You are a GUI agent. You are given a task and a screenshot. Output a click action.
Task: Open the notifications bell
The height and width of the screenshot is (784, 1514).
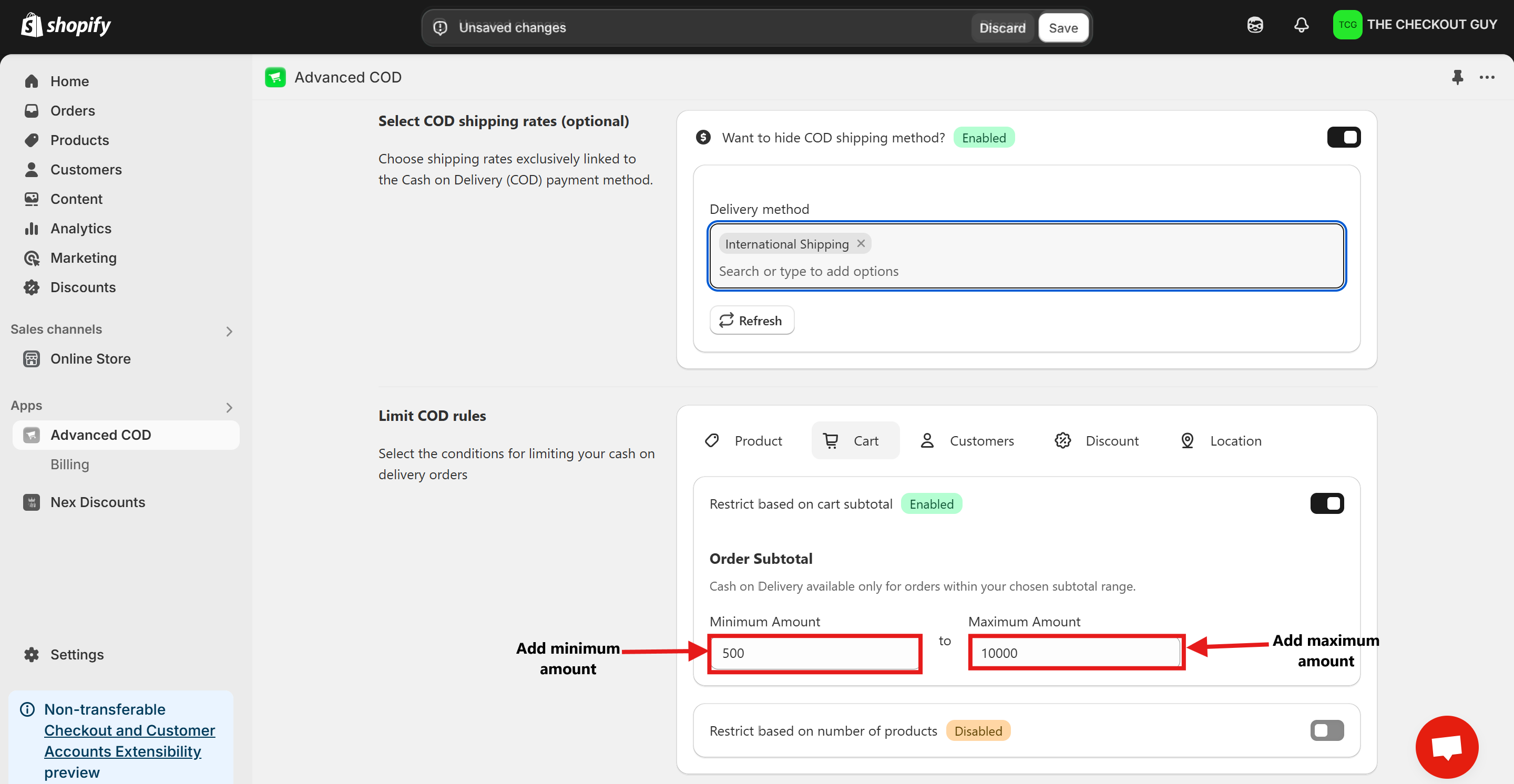1301,25
